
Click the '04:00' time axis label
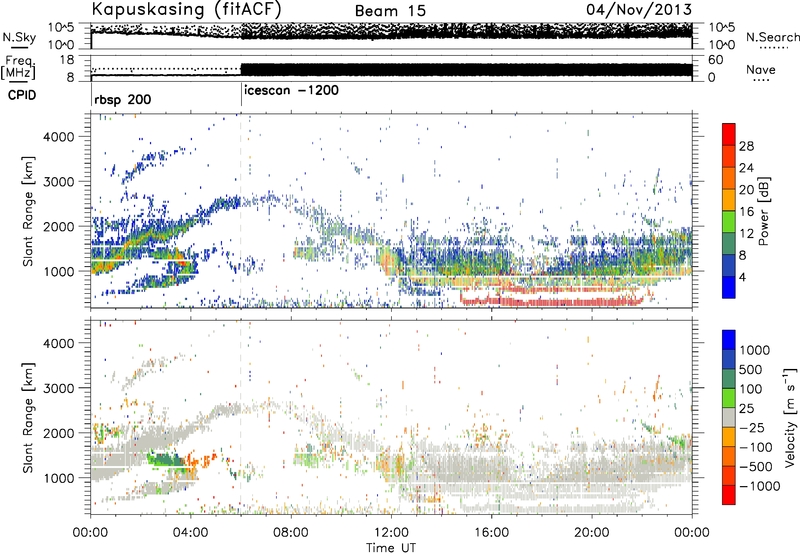pyautogui.click(x=191, y=532)
